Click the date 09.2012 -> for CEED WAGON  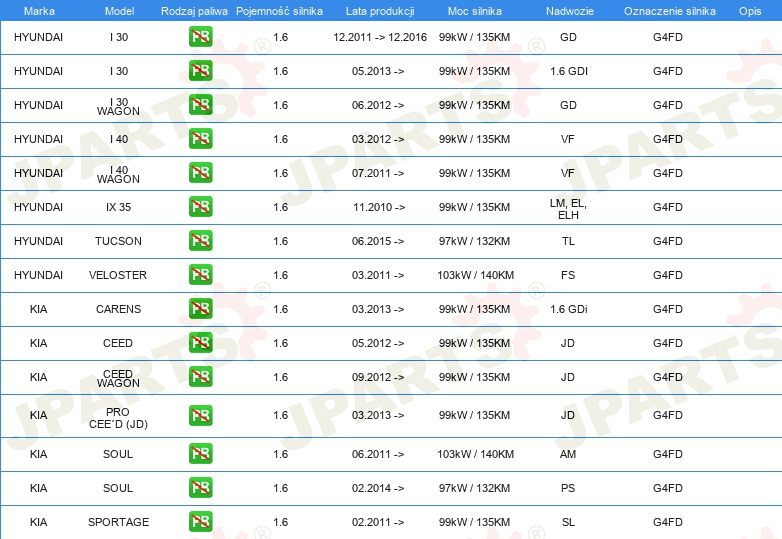378,377
